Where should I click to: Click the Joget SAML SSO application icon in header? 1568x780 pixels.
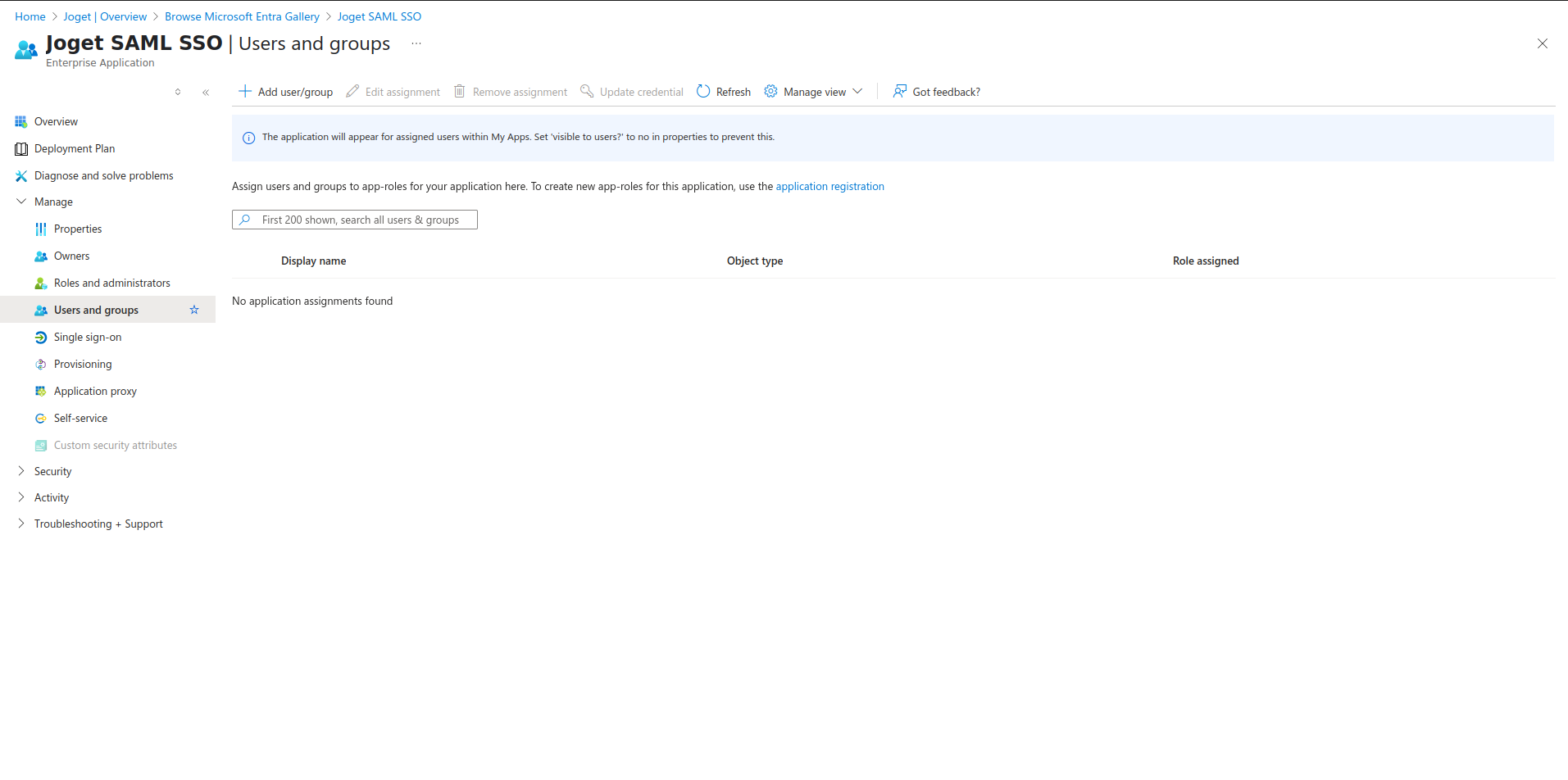point(26,50)
